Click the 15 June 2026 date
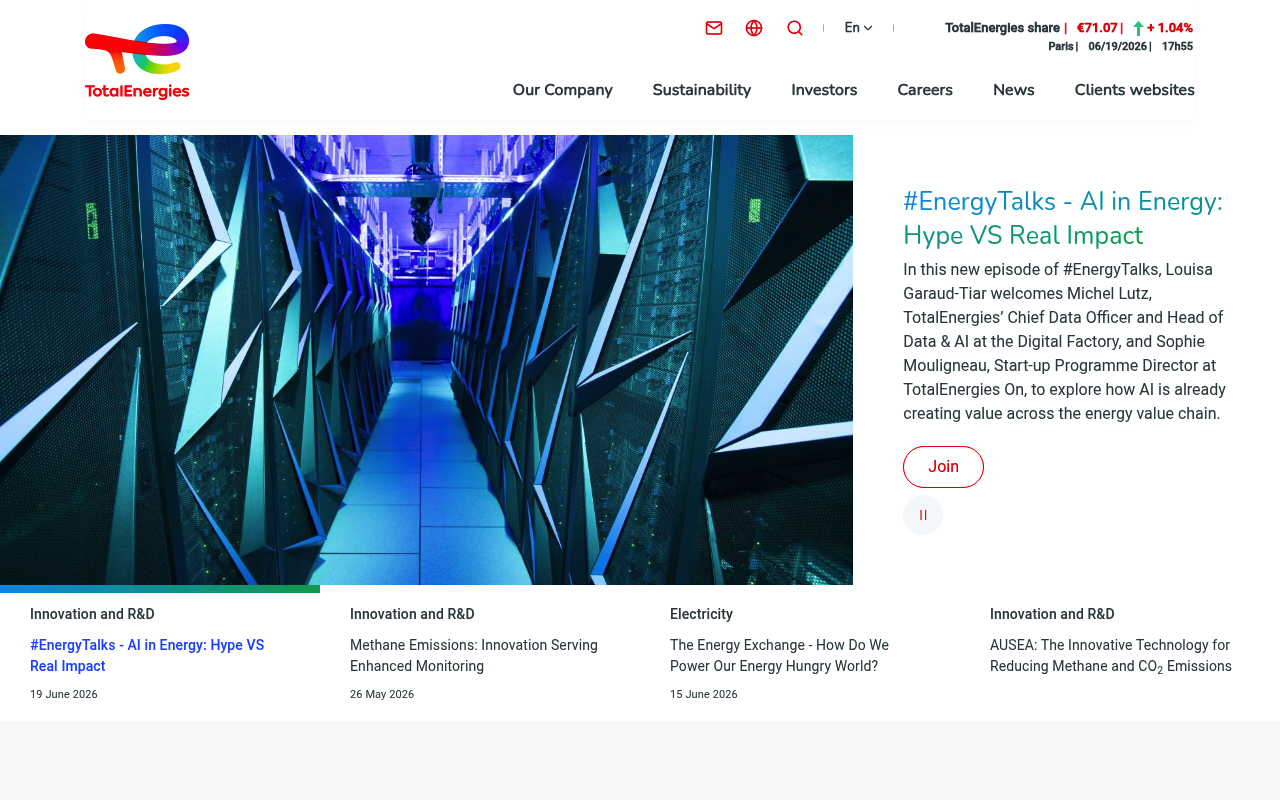 point(704,694)
